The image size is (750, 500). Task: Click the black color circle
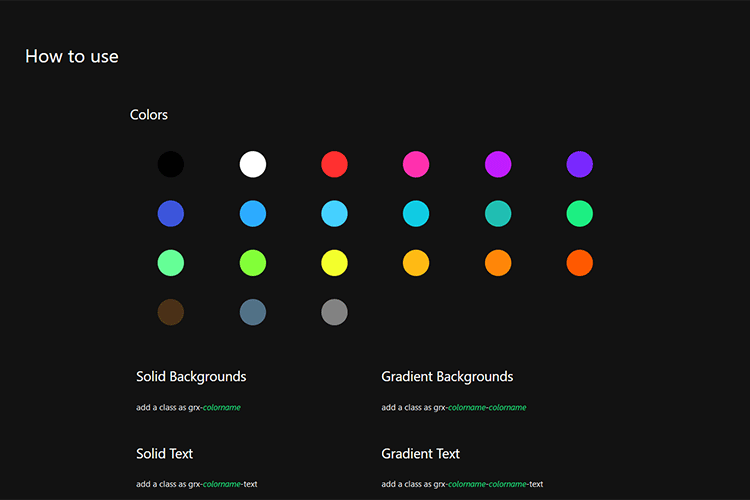click(171, 164)
